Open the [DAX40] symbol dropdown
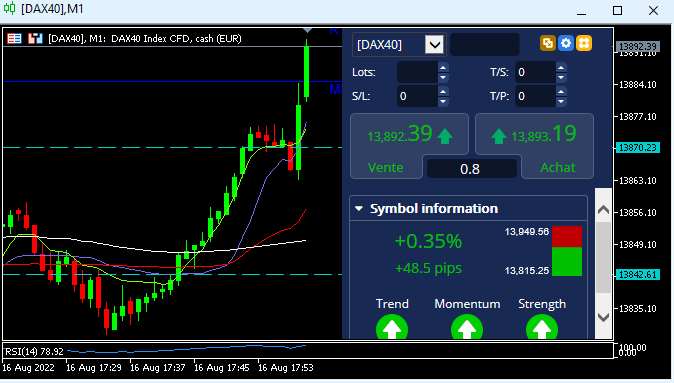The width and height of the screenshot is (674, 383). point(435,44)
